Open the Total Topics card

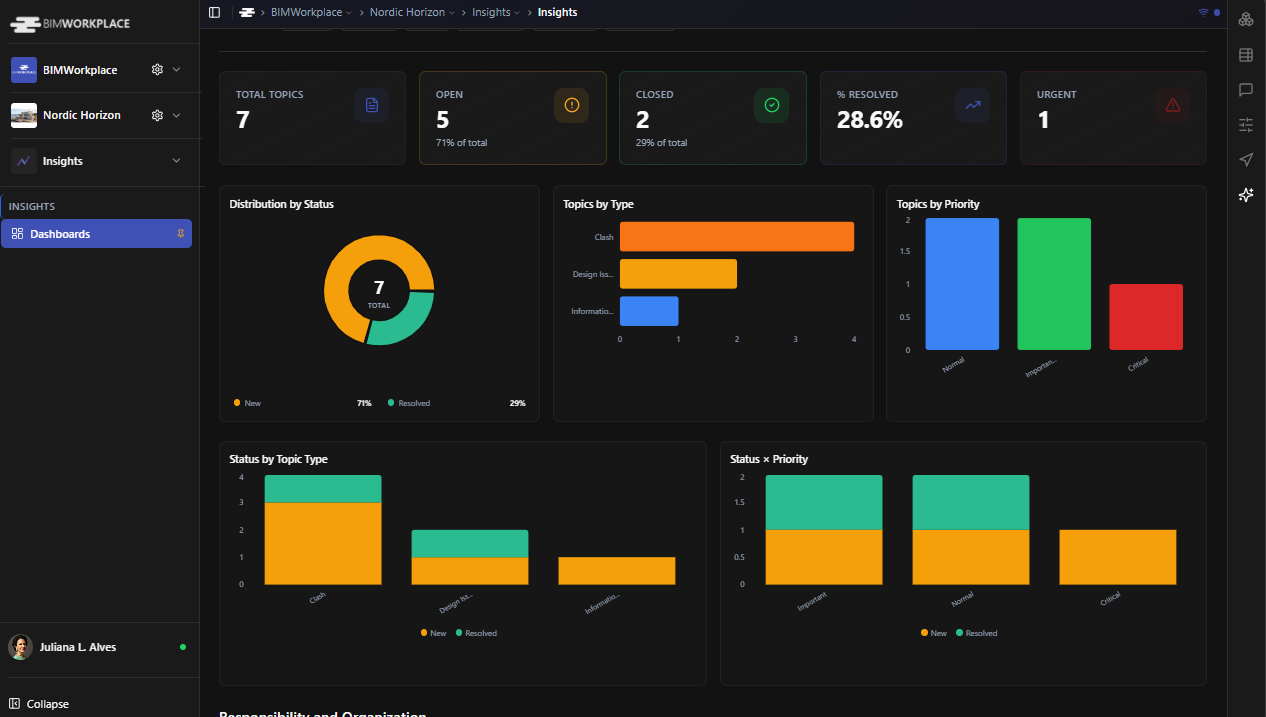(x=312, y=118)
